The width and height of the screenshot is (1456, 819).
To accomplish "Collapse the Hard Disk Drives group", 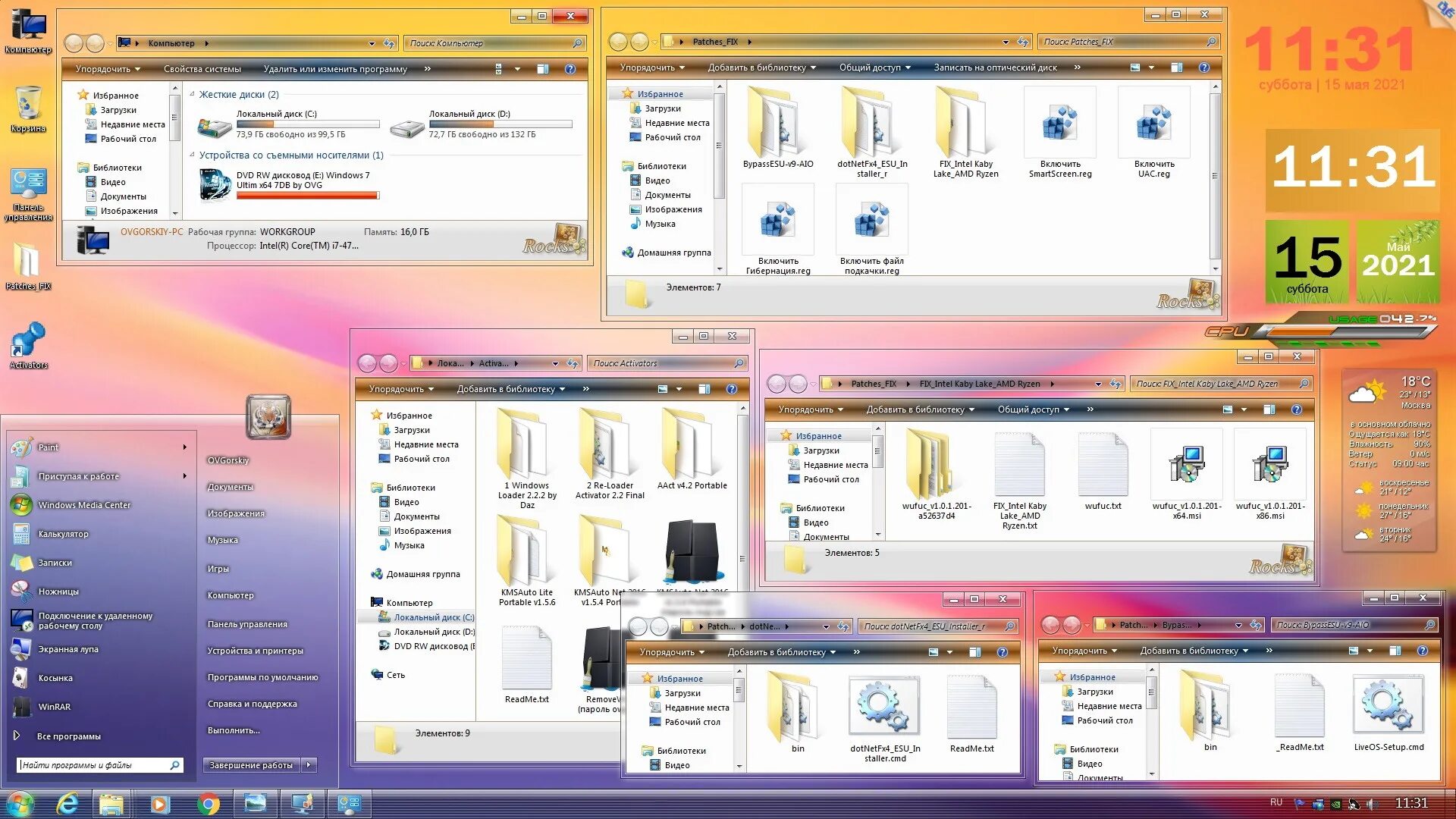I will [193, 95].
